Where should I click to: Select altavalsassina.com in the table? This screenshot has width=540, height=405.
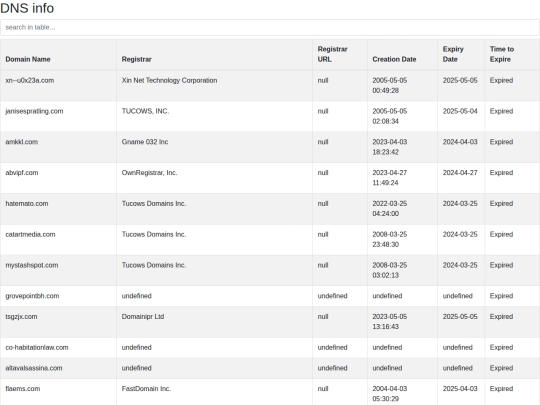(34, 368)
